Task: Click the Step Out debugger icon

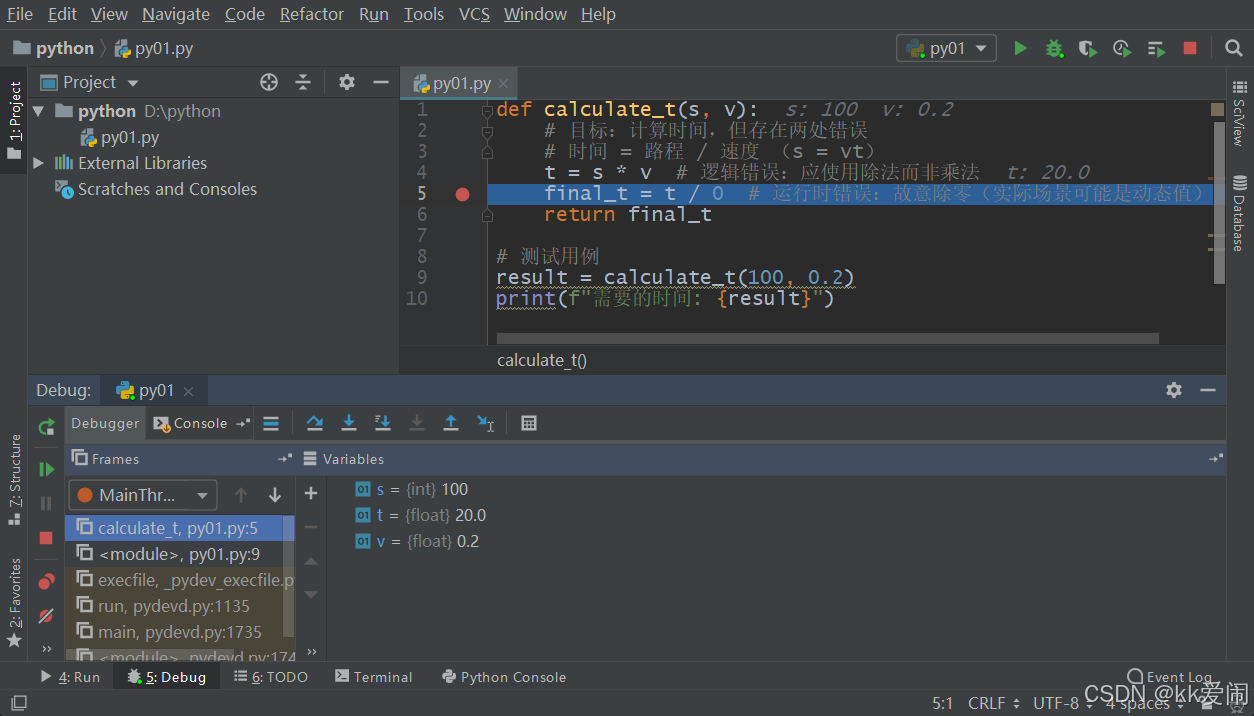Action: tap(450, 423)
